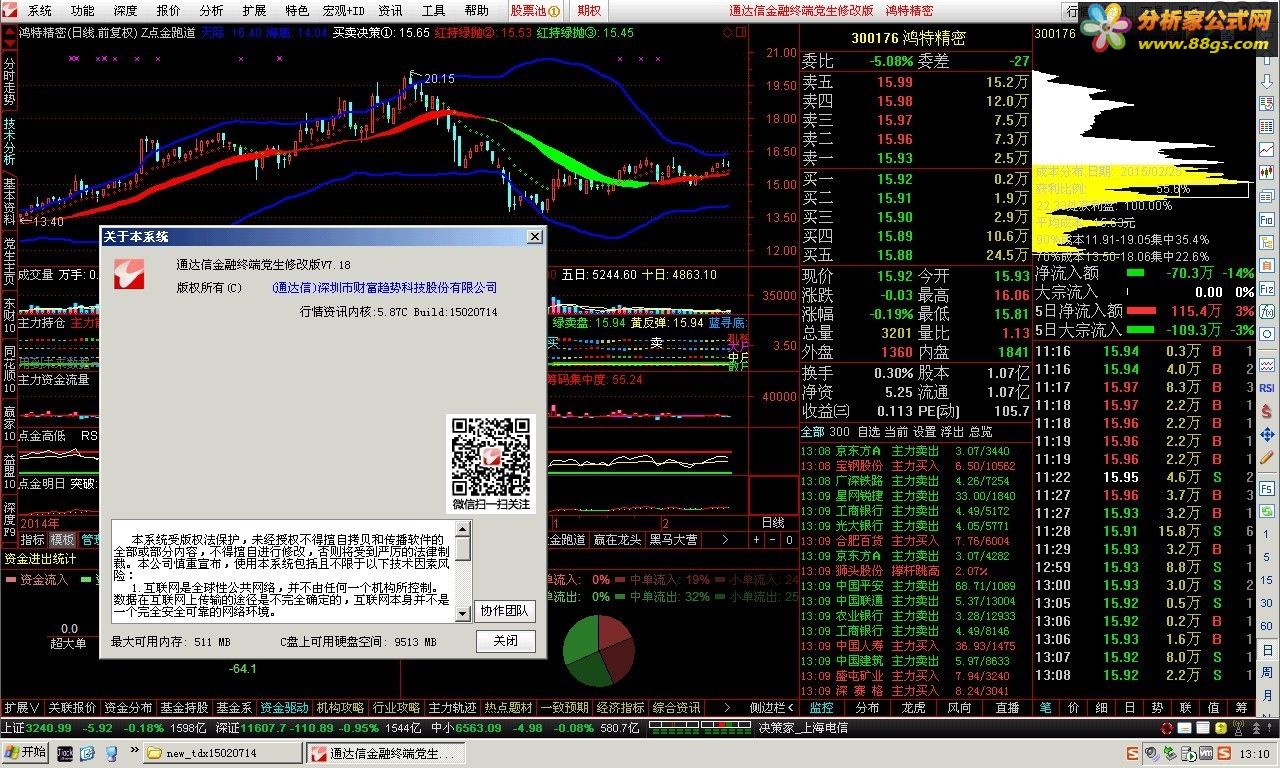The width and height of the screenshot is (1280, 768).
Task: Click yellow lock icon in status bar
Action: tap(1221, 728)
